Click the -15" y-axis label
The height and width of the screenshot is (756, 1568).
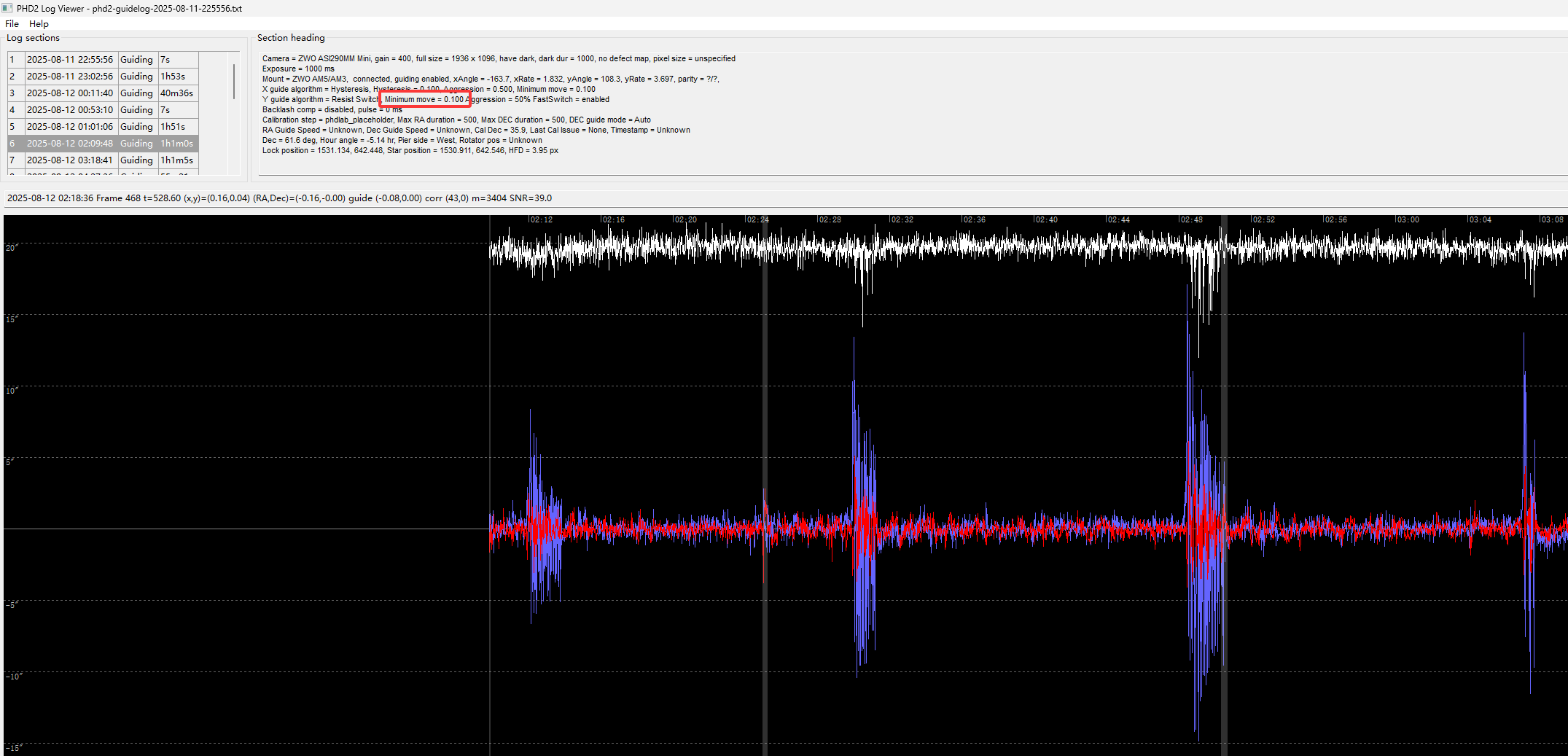point(14,748)
